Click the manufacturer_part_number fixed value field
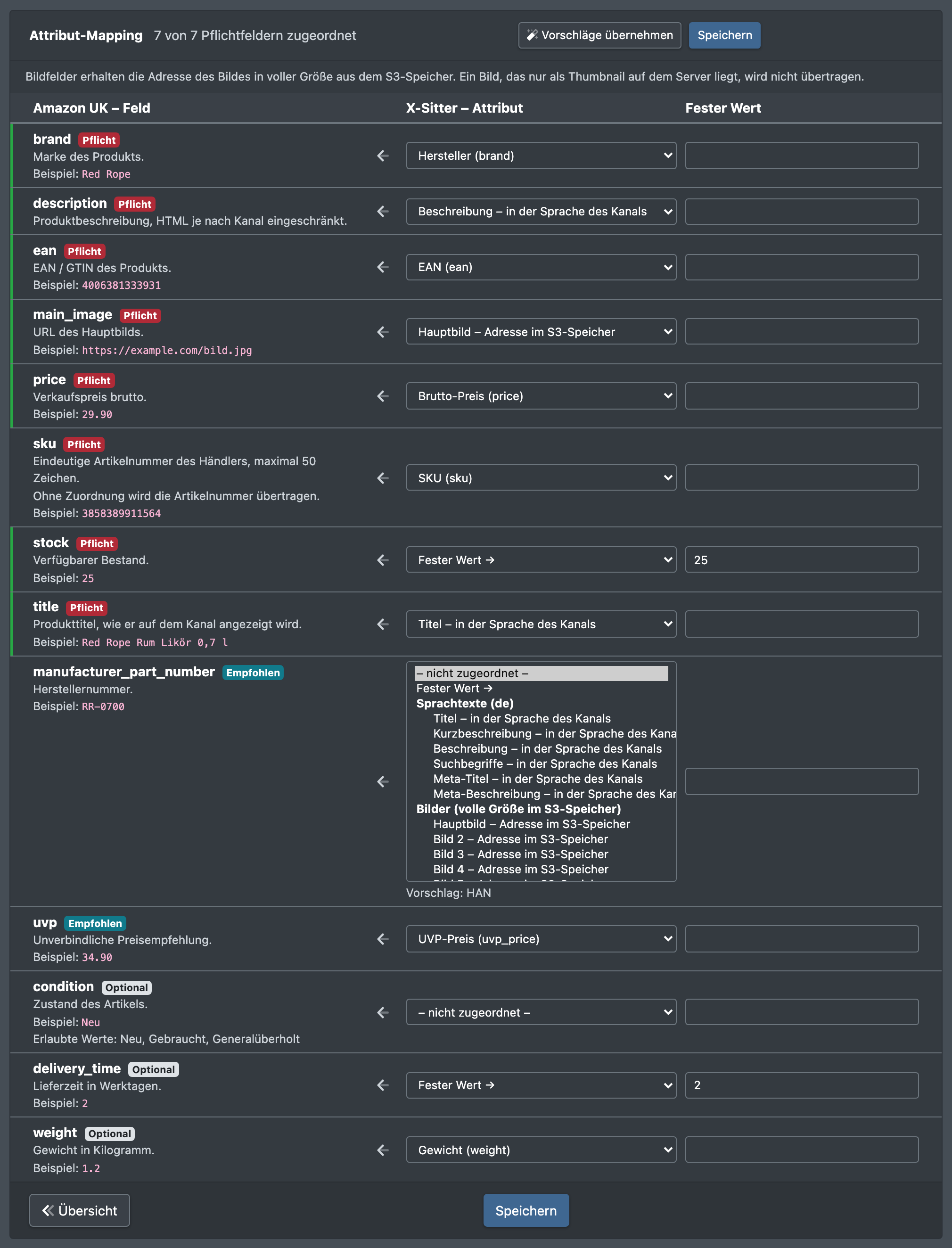952x1248 pixels. click(802, 781)
